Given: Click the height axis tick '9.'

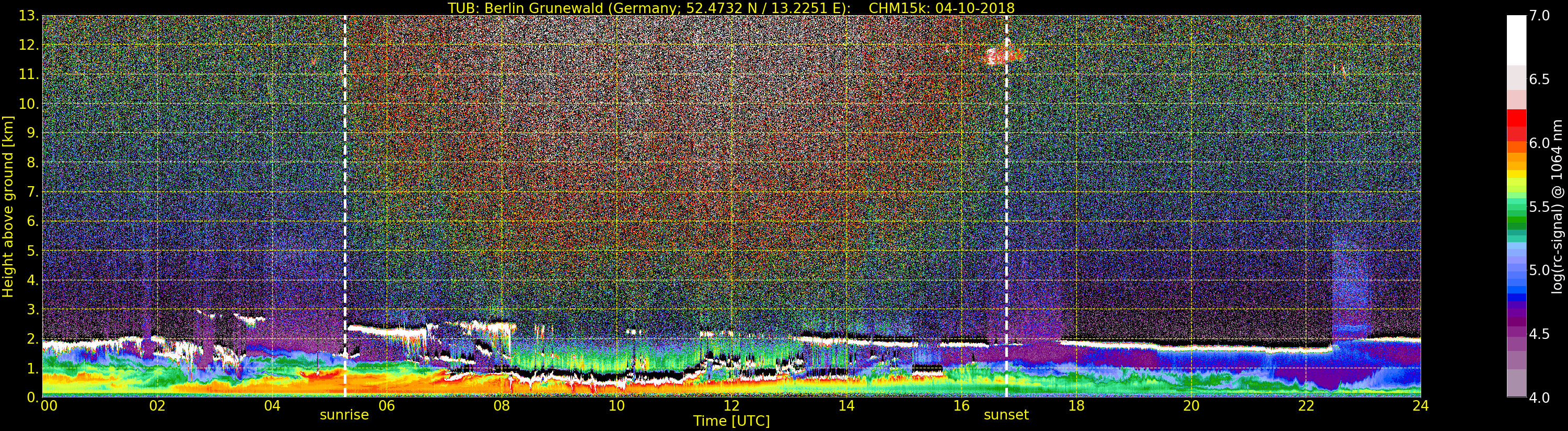Looking at the screenshot, I should click(32, 133).
